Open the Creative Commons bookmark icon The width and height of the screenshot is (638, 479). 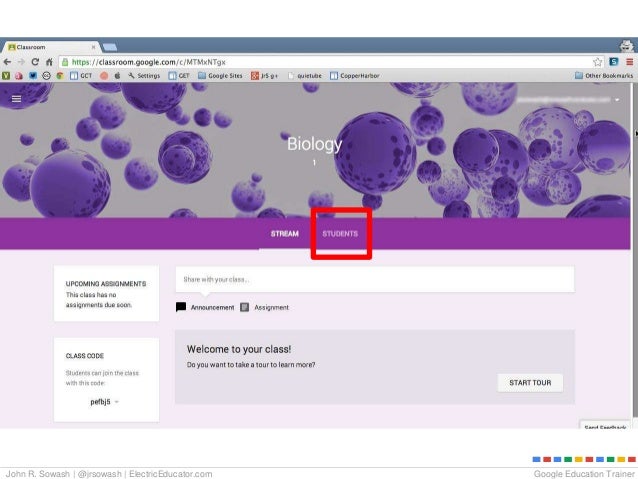pos(46,76)
